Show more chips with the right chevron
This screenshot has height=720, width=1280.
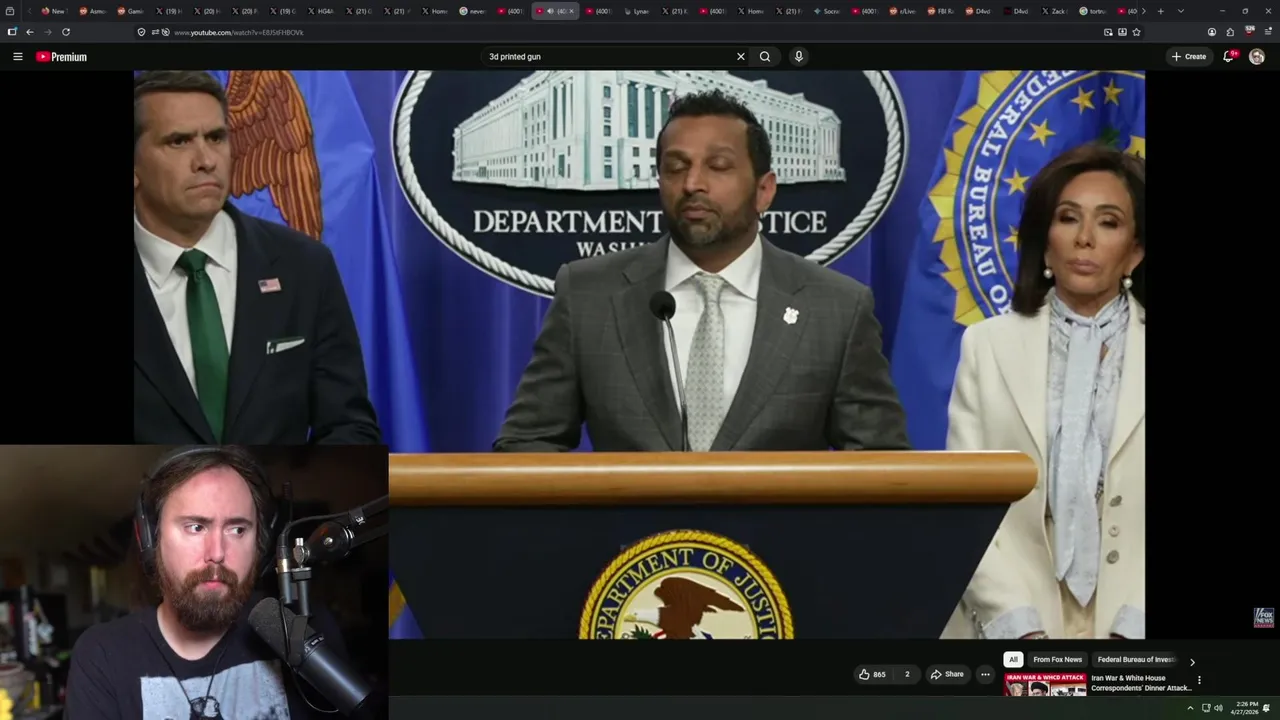point(1192,662)
